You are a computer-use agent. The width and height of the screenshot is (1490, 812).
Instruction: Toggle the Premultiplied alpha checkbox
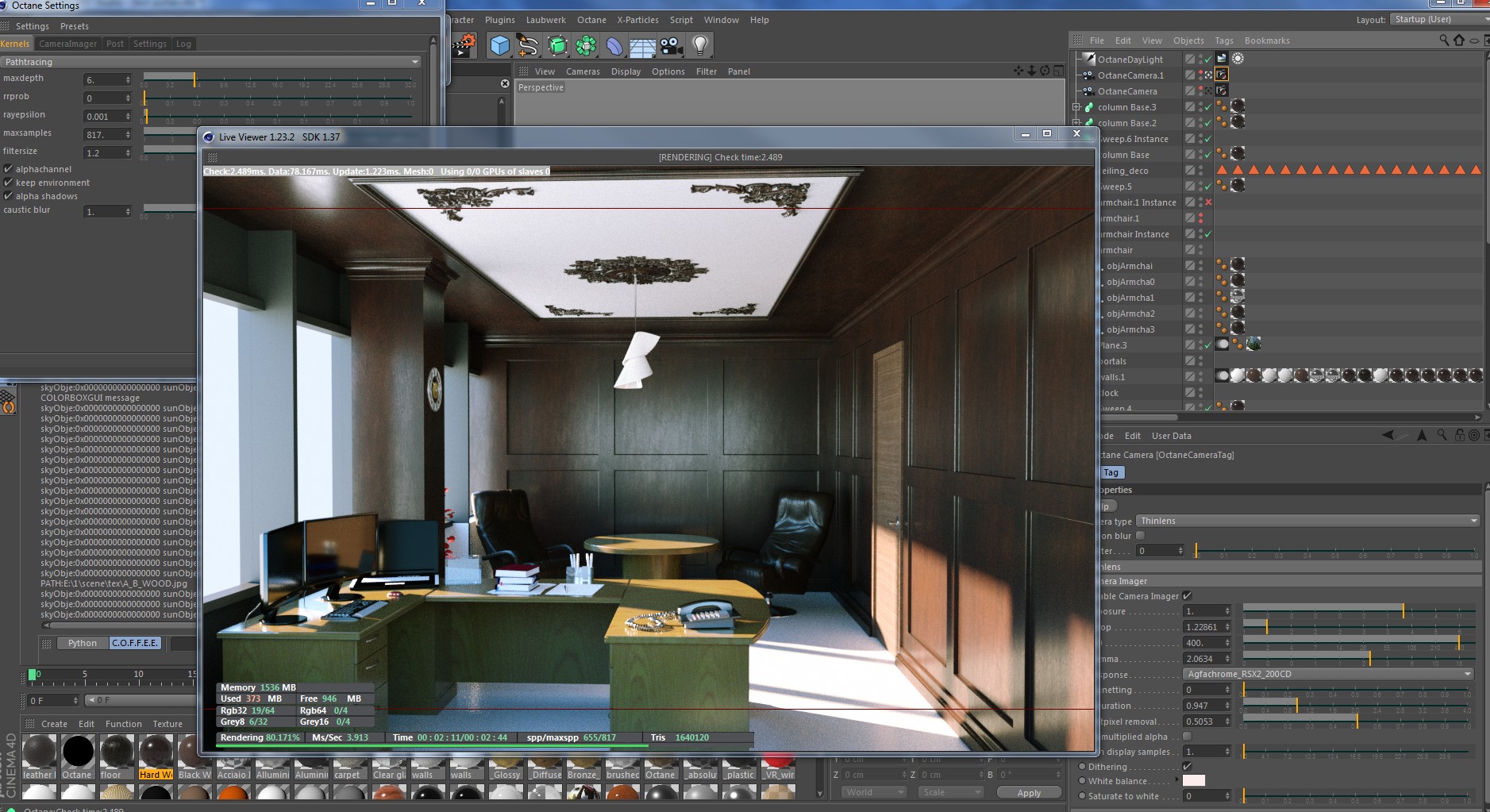[1188, 737]
